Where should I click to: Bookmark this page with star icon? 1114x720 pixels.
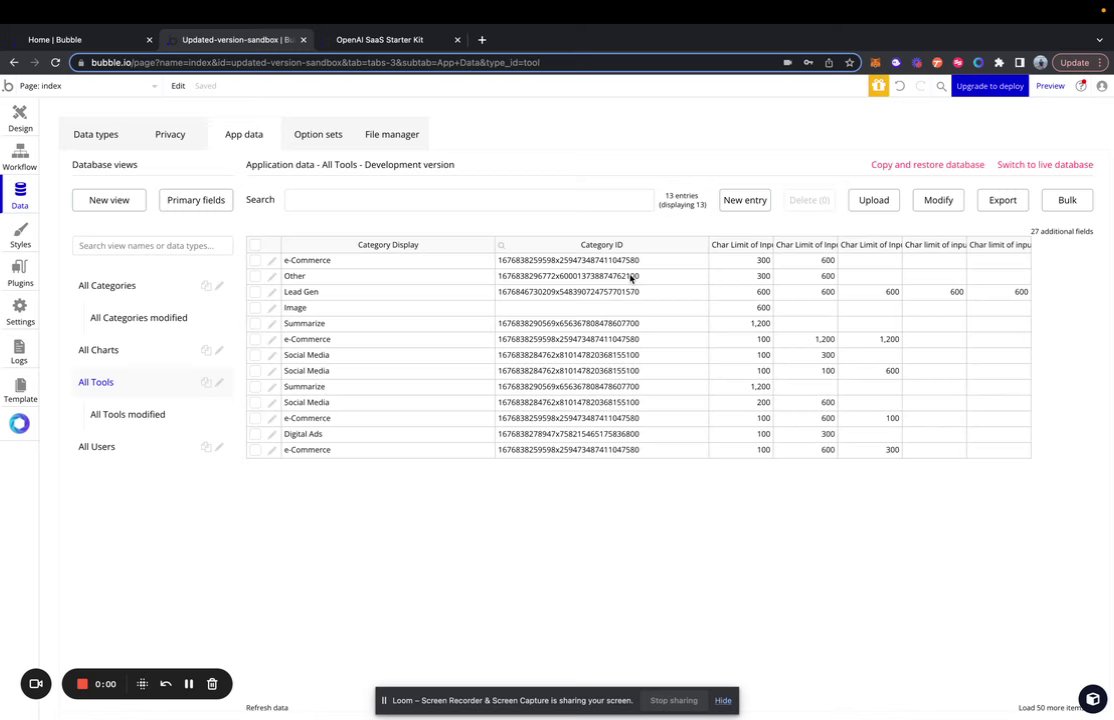coord(850,63)
